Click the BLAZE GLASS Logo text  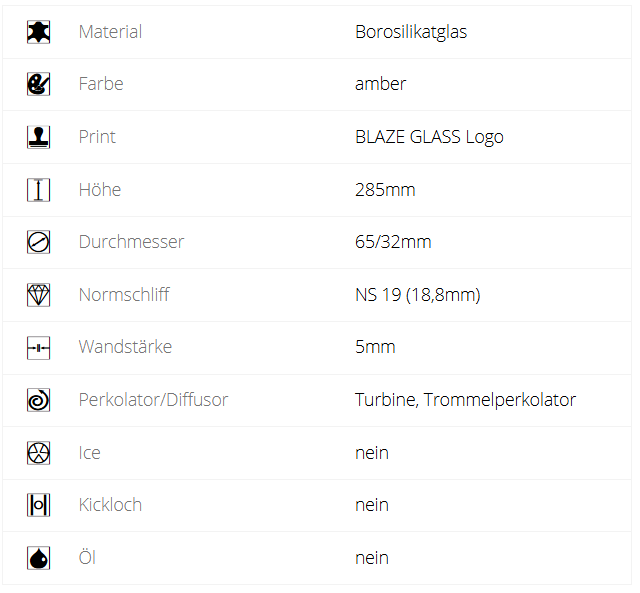[x=429, y=137]
